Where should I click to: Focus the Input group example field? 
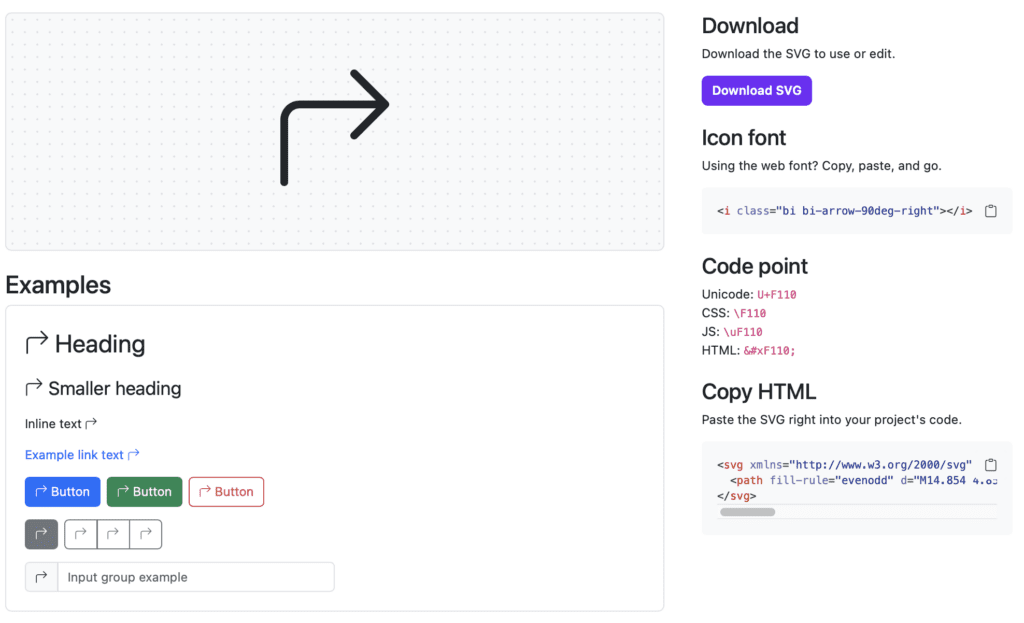point(196,577)
